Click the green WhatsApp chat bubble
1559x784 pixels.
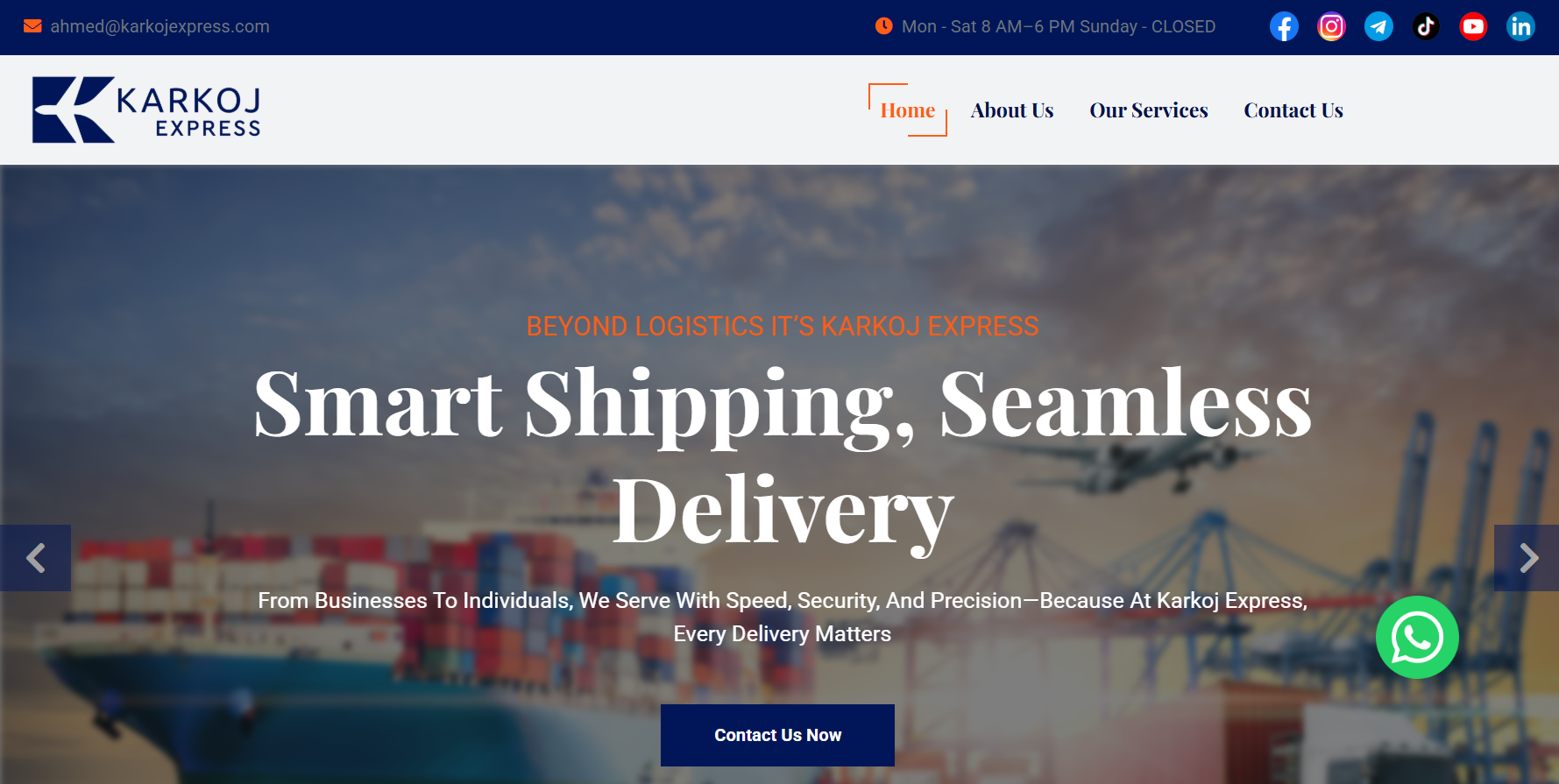(1417, 637)
